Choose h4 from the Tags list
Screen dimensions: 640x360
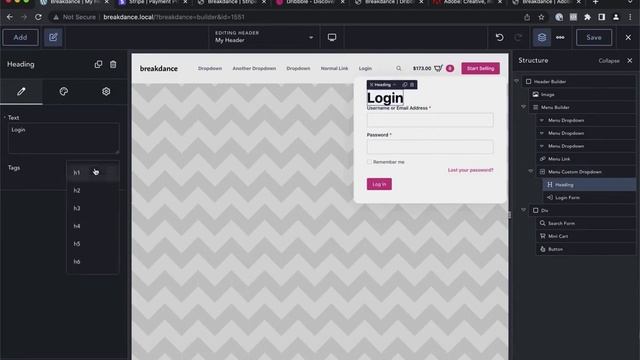point(93,226)
